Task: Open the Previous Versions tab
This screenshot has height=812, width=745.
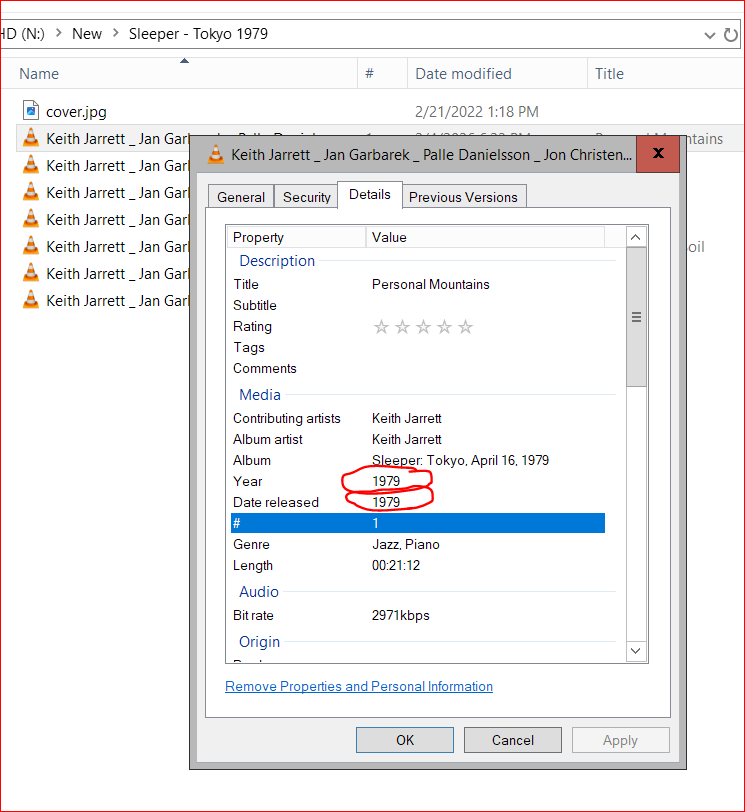Action: [x=463, y=197]
